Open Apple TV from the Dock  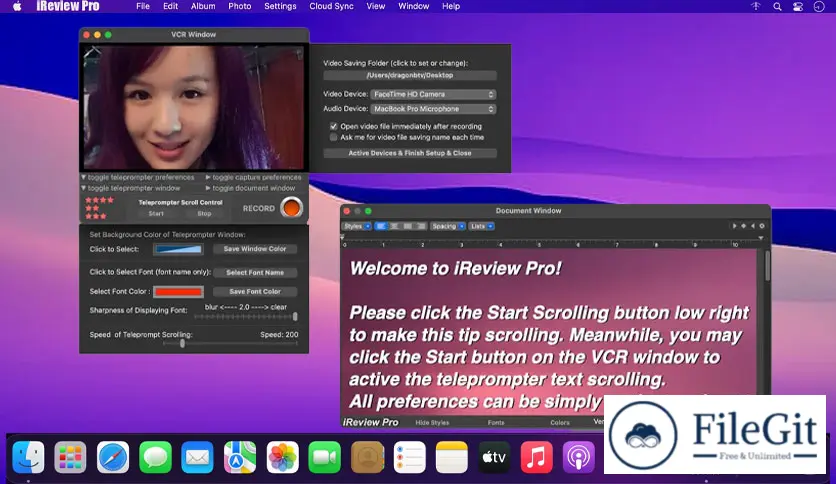tap(494, 457)
